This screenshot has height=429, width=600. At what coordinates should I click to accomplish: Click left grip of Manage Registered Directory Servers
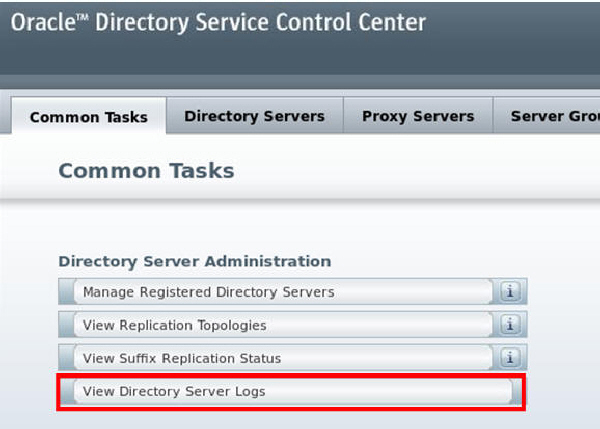(68, 292)
